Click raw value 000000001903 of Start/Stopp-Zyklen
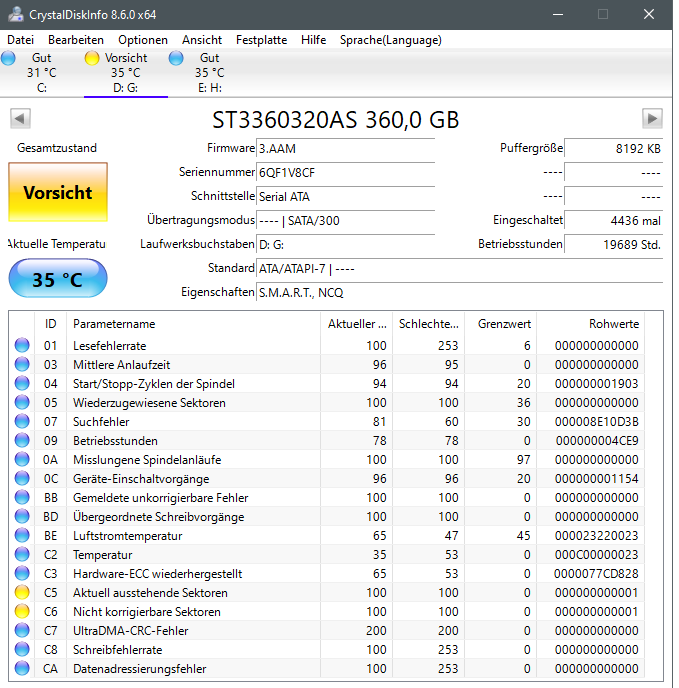Screen dimensions: 679x688 click(596, 383)
